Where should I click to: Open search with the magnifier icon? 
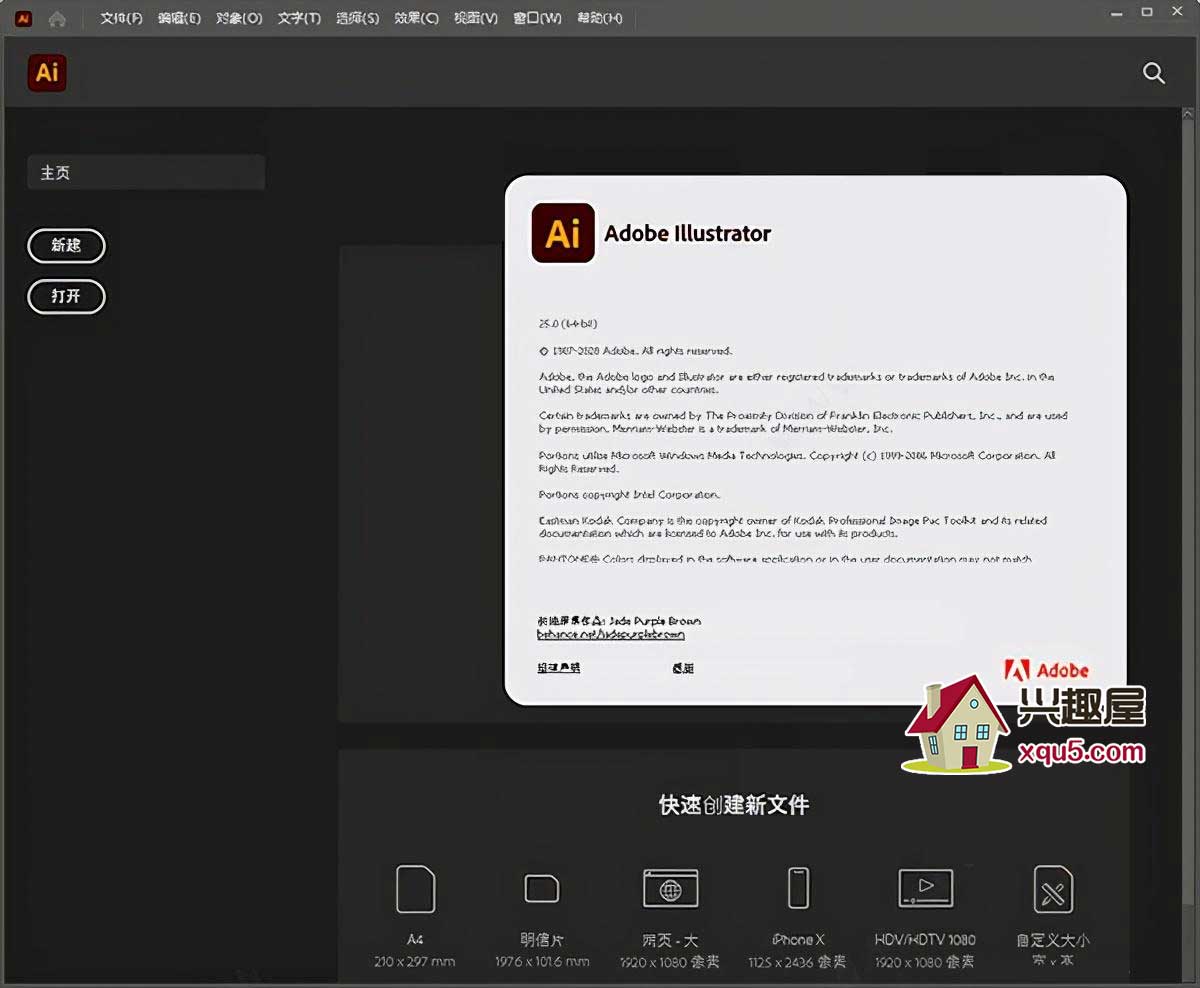(x=1154, y=73)
